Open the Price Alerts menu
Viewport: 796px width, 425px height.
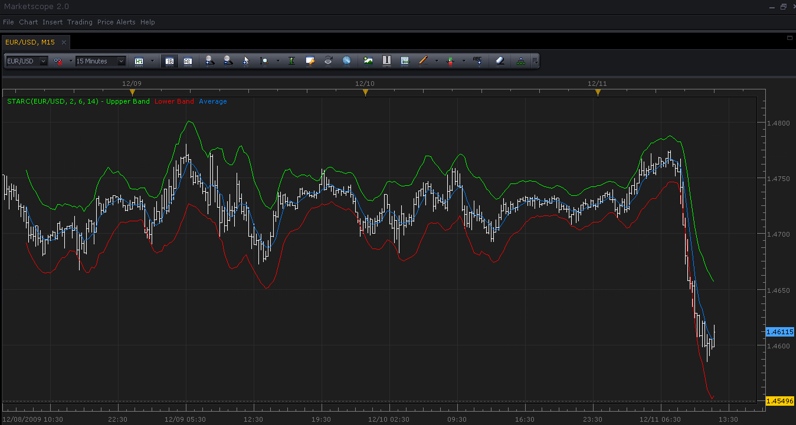pyautogui.click(x=116, y=22)
